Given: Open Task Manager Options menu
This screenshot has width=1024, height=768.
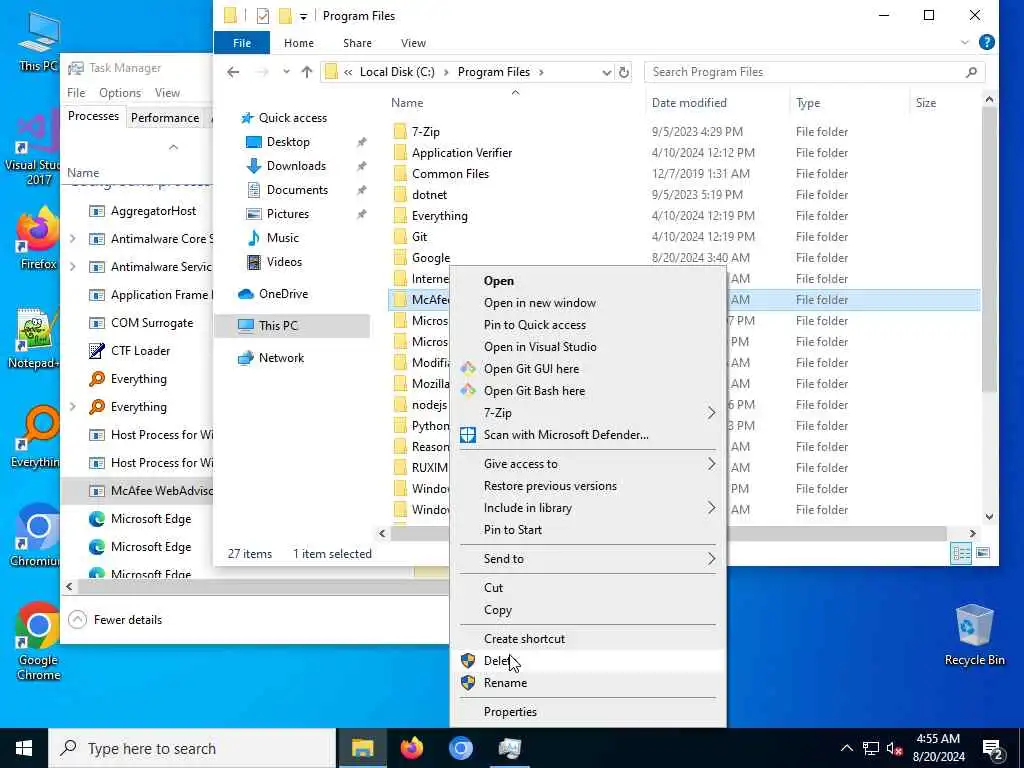Looking at the screenshot, I should tap(120, 93).
